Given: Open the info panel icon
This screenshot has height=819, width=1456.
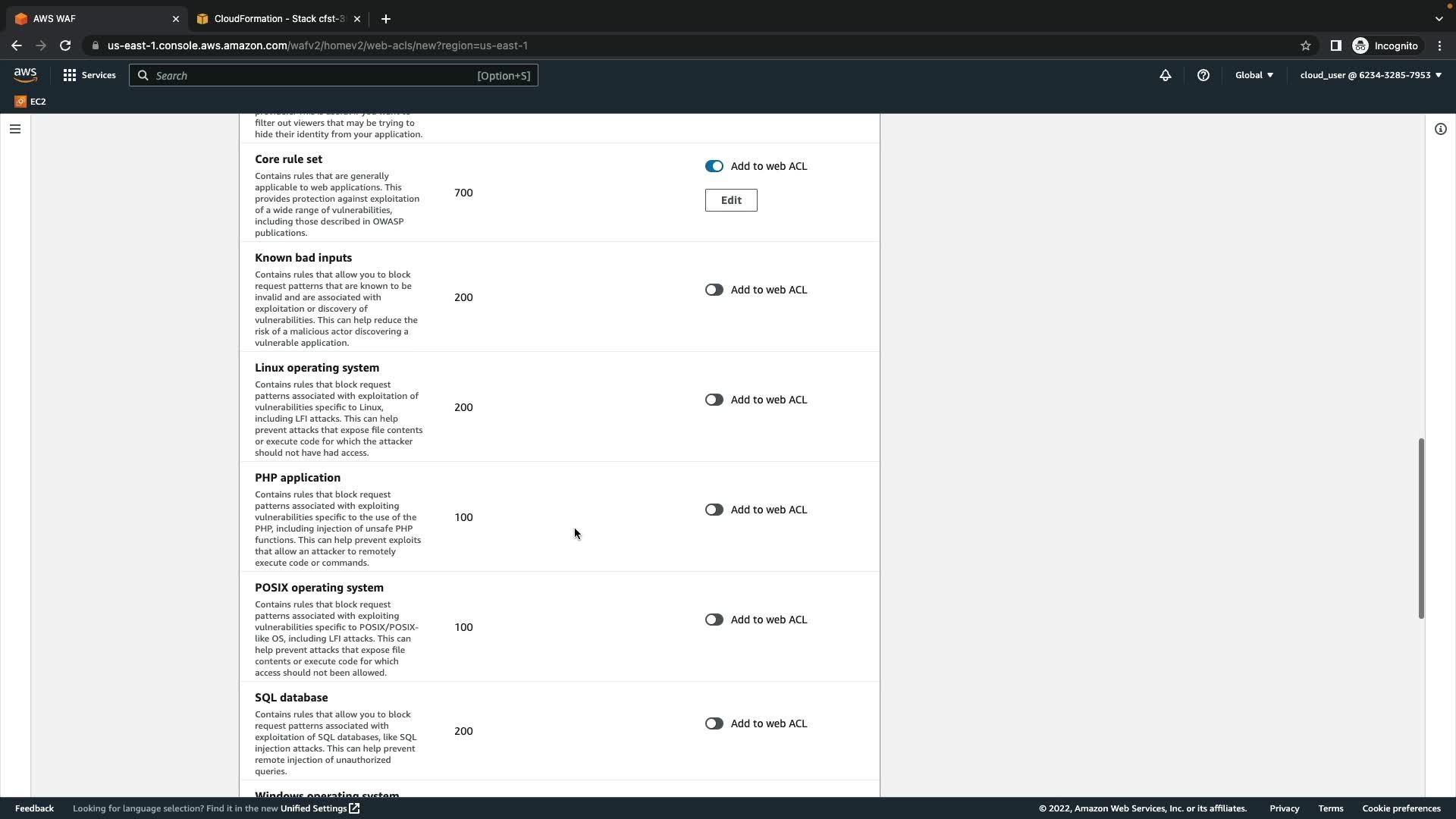Looking at the screenshot, I should [1440, 129].
